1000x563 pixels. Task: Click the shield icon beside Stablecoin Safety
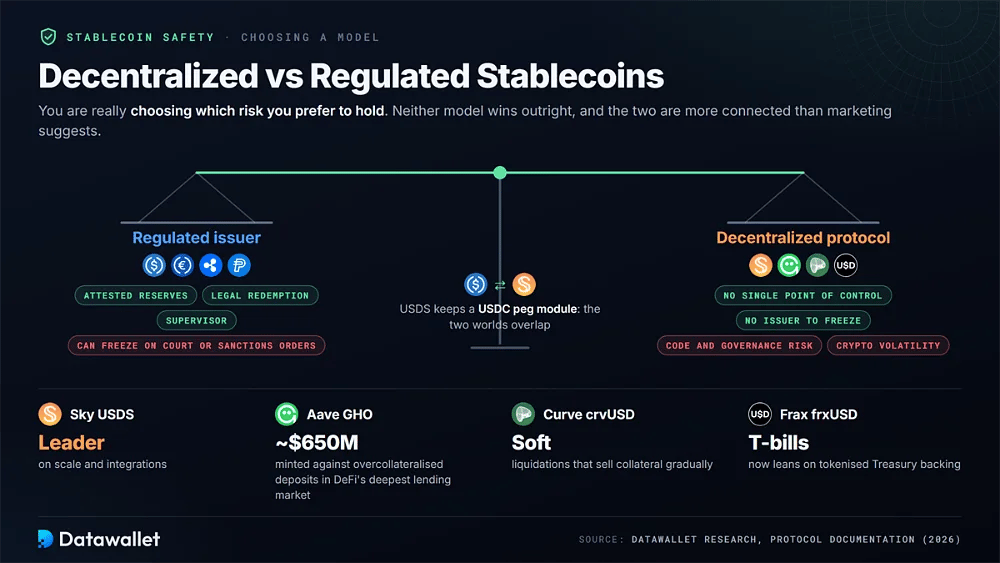click(48, 37)
